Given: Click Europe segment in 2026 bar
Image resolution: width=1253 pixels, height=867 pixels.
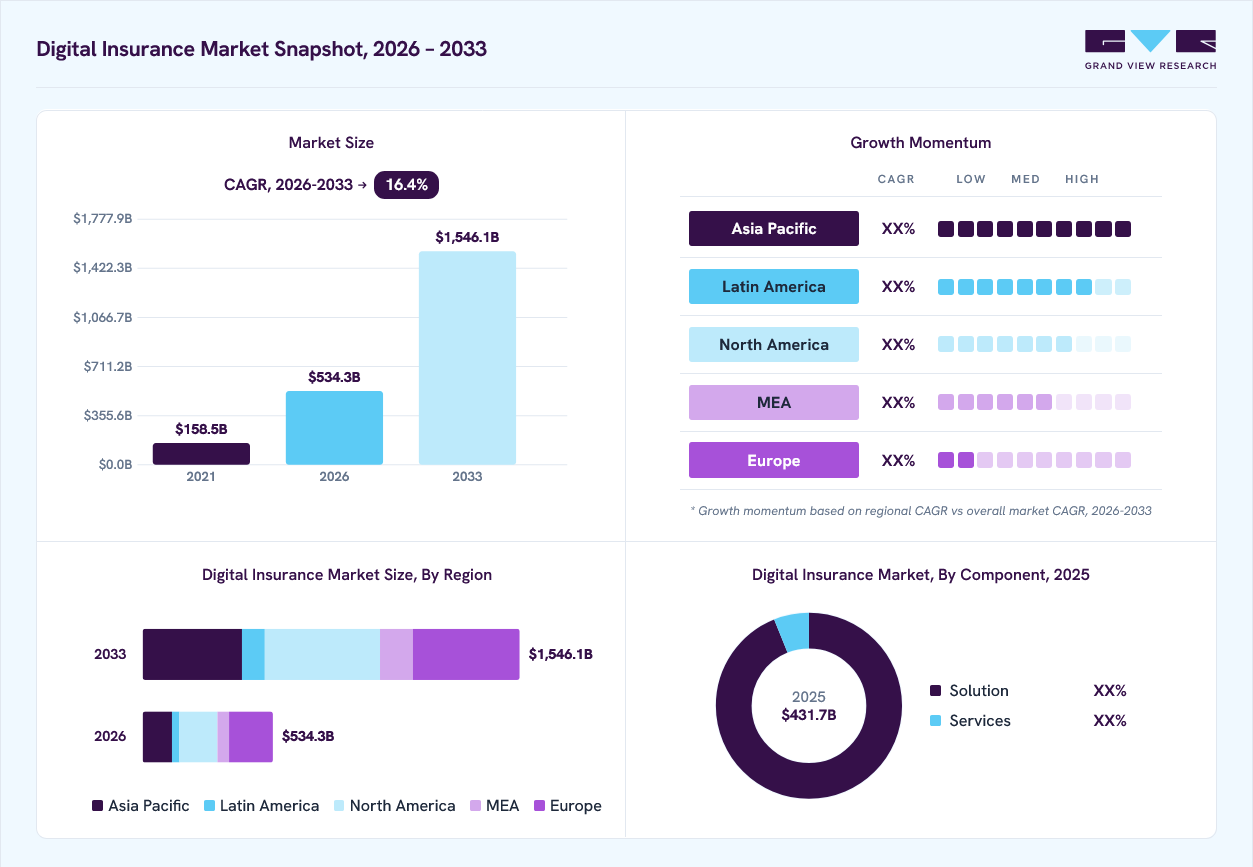Looking at the screenshot, I should click(x=251, y=737).
